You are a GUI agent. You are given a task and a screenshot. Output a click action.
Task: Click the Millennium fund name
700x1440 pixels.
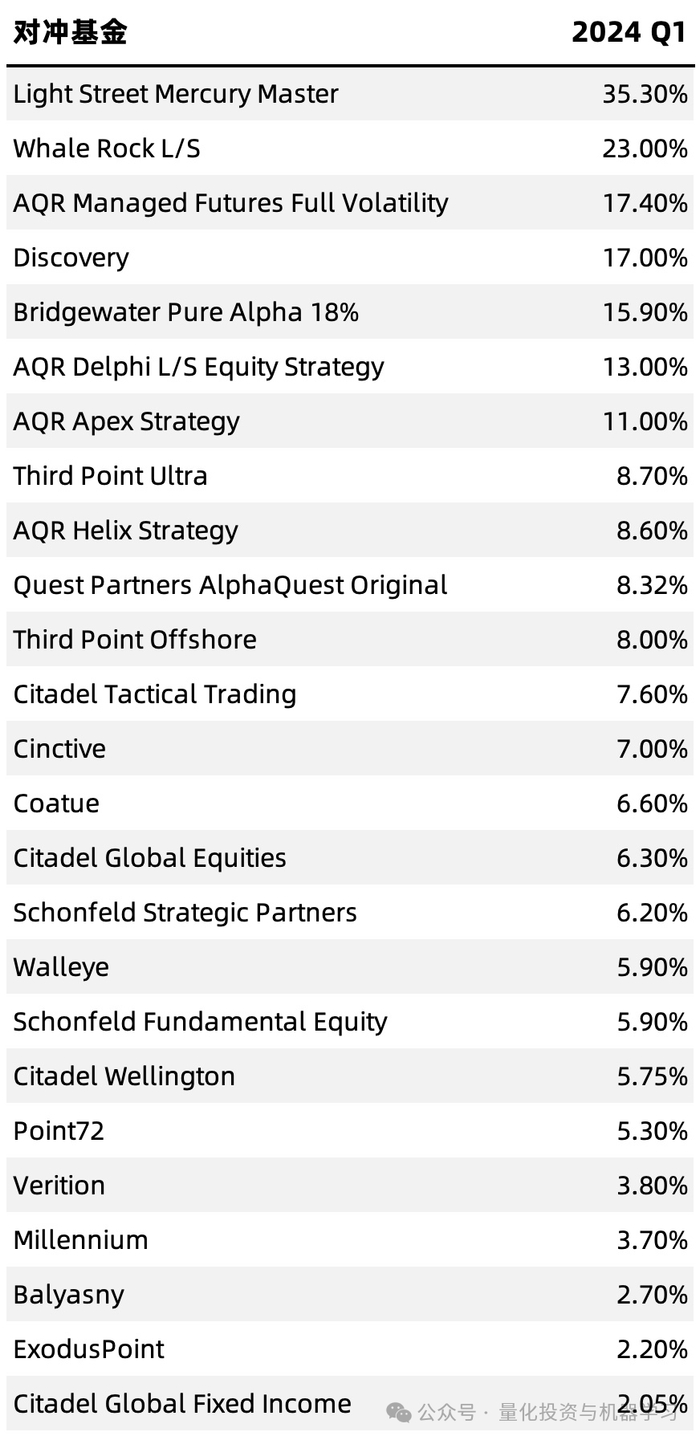pos(80,1240)
